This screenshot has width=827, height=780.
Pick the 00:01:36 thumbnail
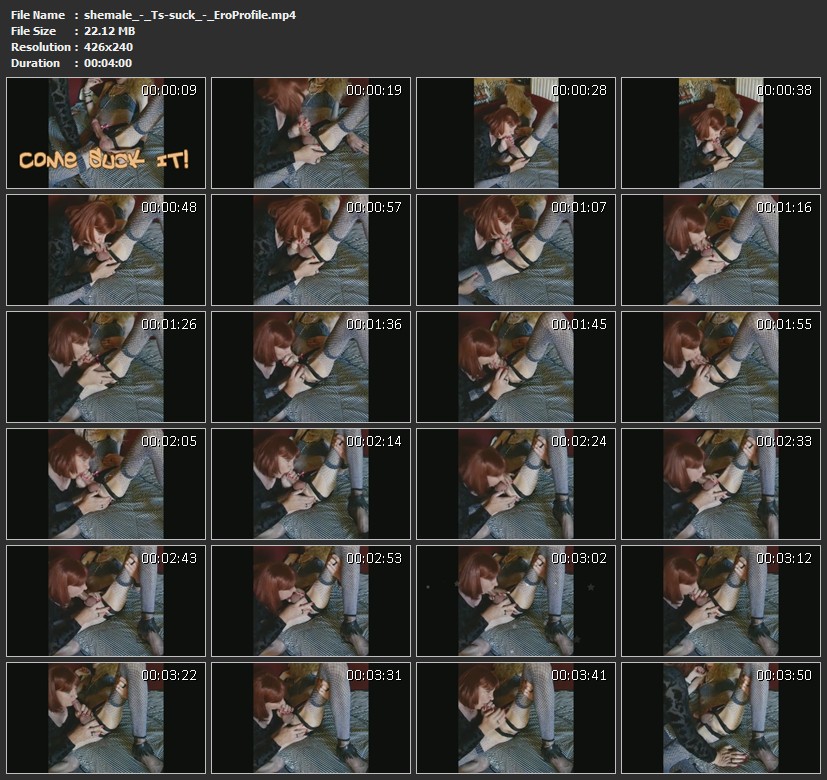[311, 367]
